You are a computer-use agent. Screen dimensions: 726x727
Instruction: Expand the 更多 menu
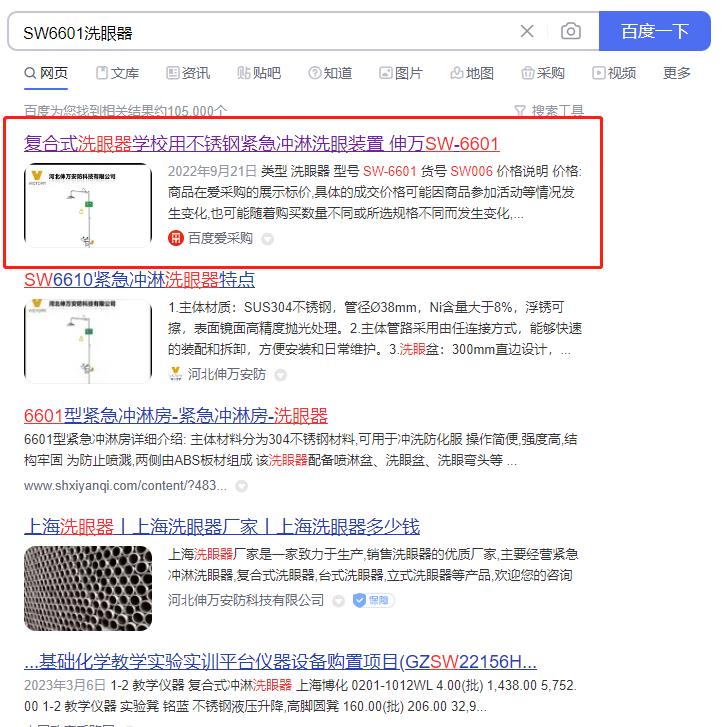tap(676, 73)
